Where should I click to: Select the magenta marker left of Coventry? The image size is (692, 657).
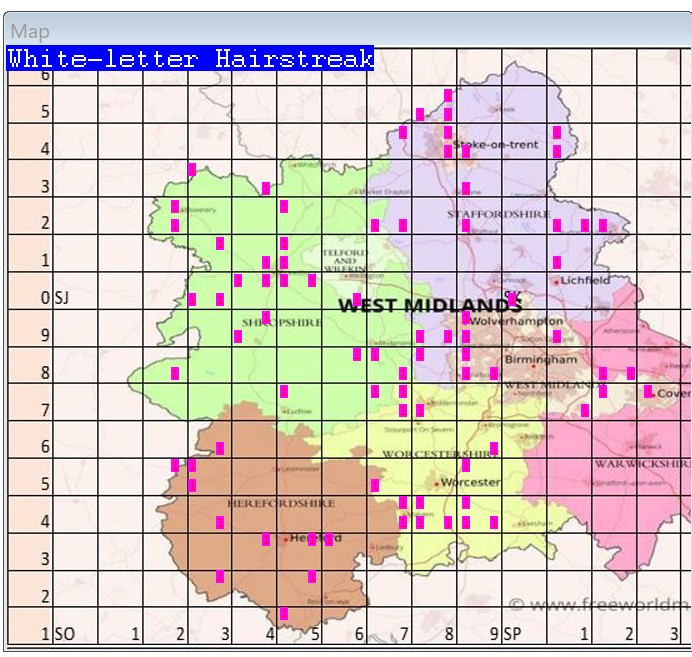click(648, 391)
